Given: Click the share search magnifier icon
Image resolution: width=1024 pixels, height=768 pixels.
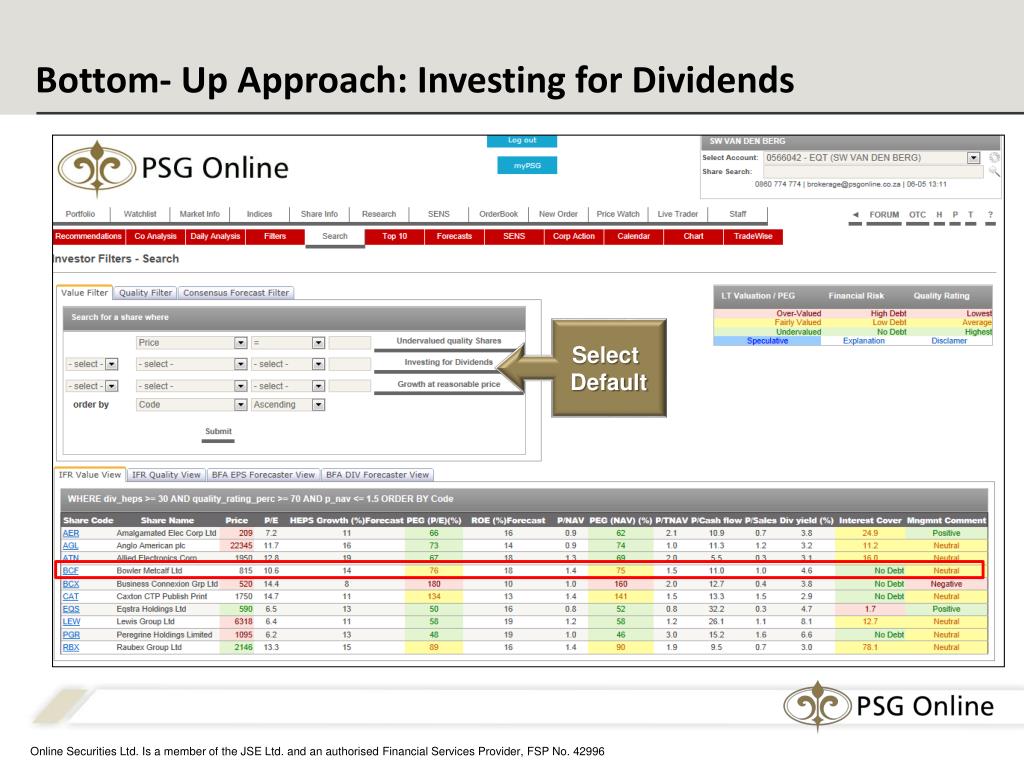Looking at the screenshot, I should 994,172.
